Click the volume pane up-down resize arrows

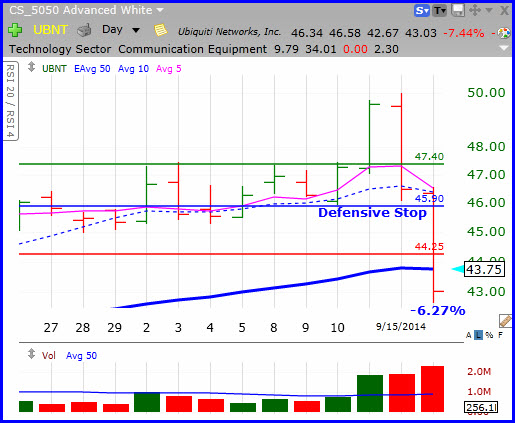pyautogui.click(x=31, y=354)
